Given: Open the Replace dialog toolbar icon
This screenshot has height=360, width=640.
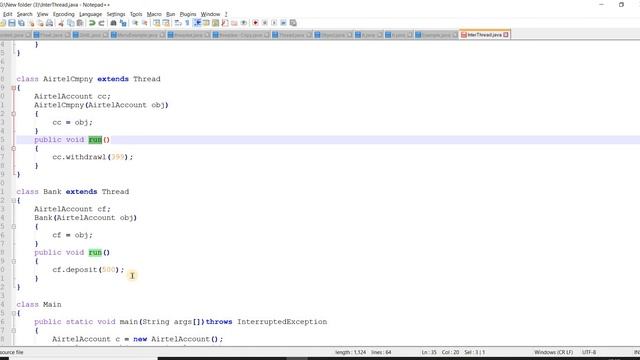Looking at the screenshot, I should (x=123, y=23).
